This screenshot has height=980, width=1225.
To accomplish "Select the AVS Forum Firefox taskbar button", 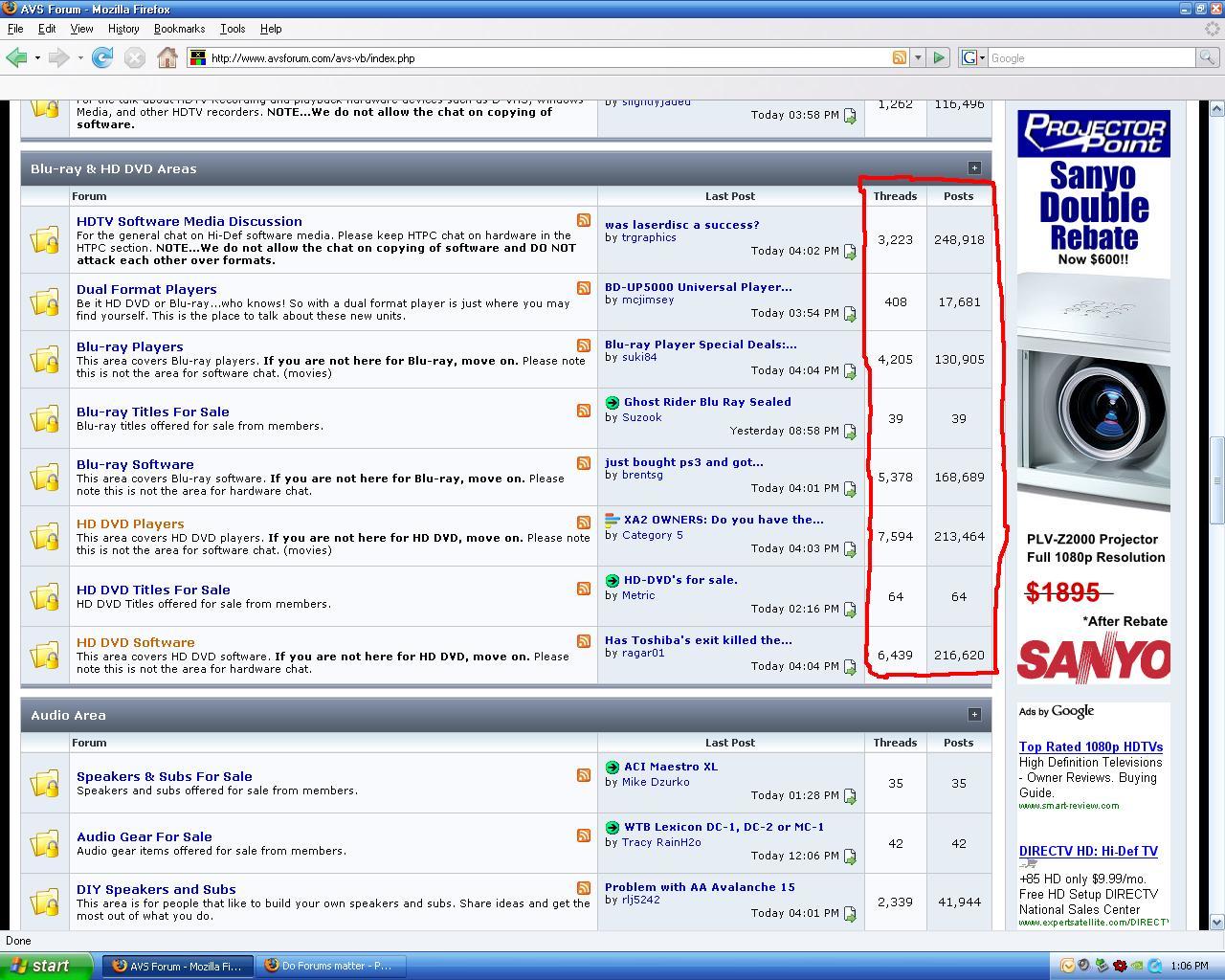I will [x=178, y=966].
